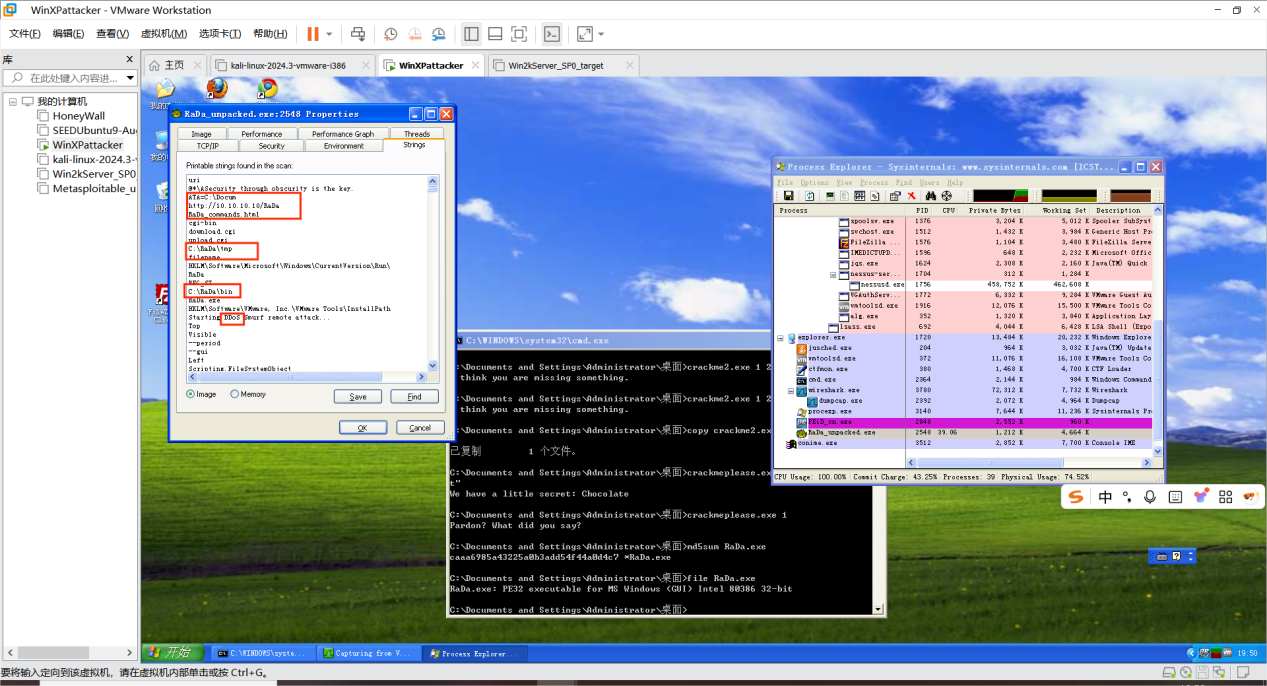The image size is (1267, 686).
Task: Click the library search input field
Action: (x=67, y=78)
